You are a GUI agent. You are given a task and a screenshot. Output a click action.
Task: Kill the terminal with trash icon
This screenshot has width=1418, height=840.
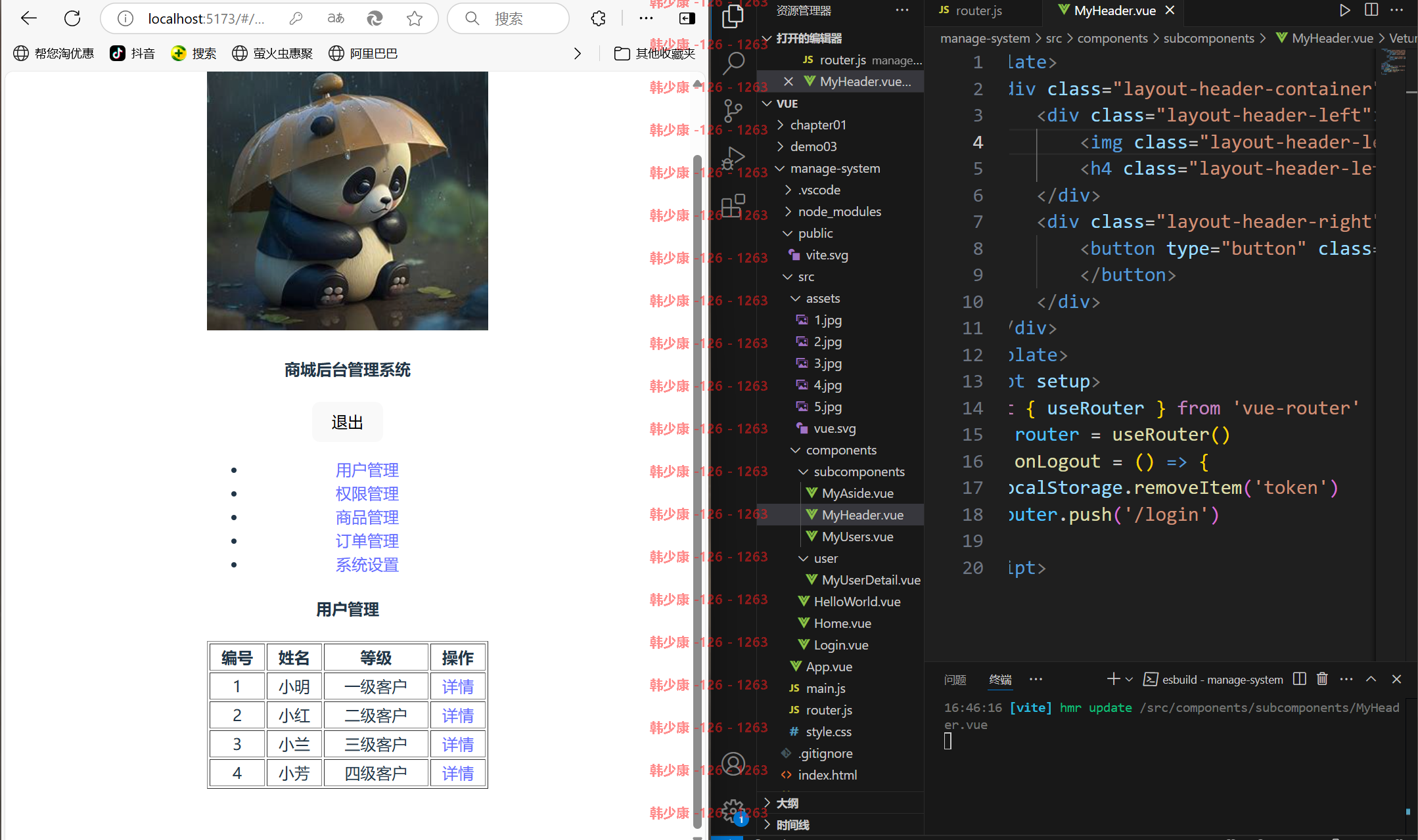tap(1322, 679)
